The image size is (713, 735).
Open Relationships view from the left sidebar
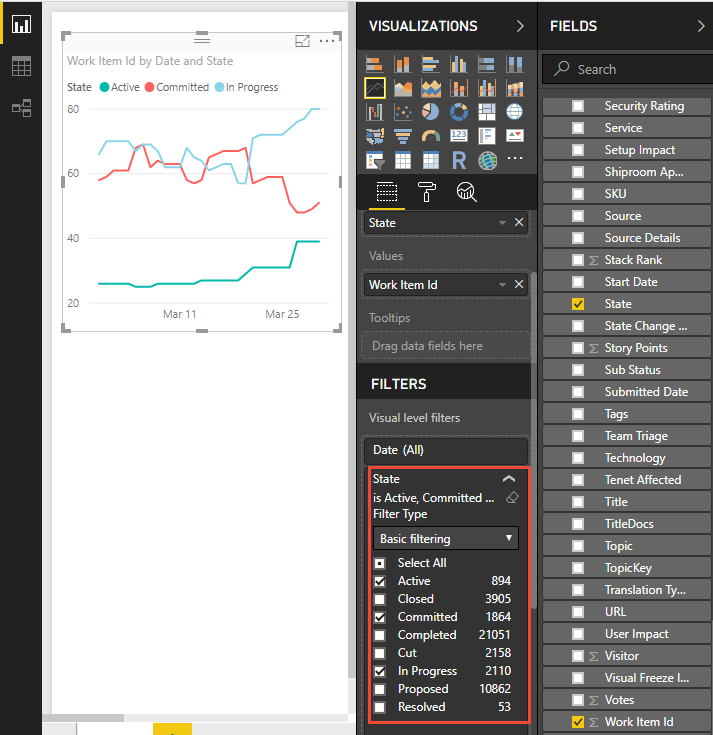21,108
